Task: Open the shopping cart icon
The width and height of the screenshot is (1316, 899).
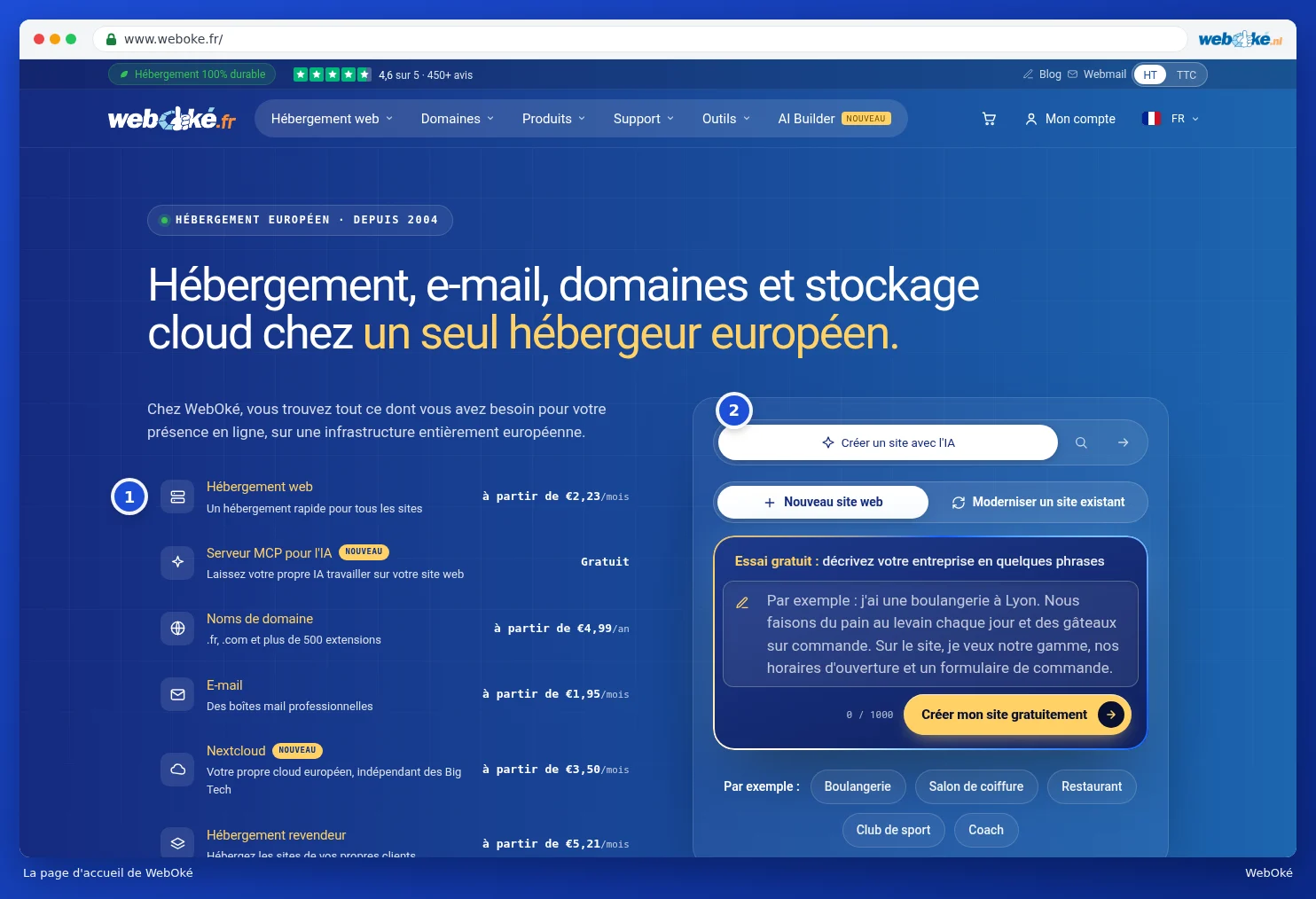Action: tap(989, 119)
